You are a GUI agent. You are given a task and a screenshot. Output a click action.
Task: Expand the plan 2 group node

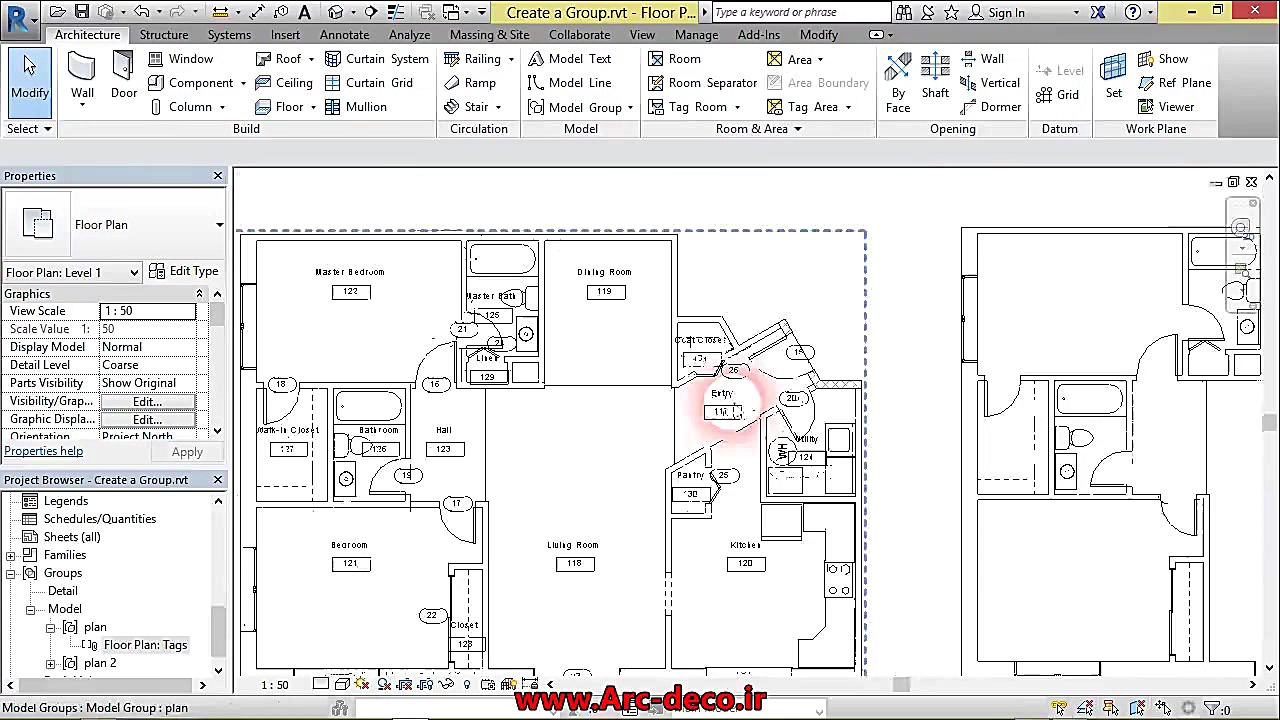(x=51, y=663)
